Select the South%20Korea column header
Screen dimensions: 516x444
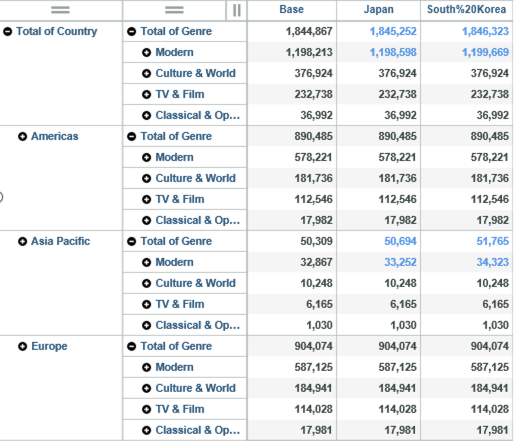click(467, 9)
